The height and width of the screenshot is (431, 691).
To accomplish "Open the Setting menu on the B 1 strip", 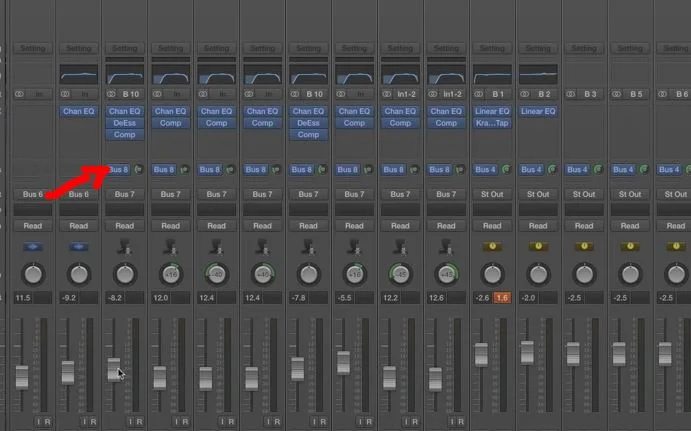I will point(492,48).
